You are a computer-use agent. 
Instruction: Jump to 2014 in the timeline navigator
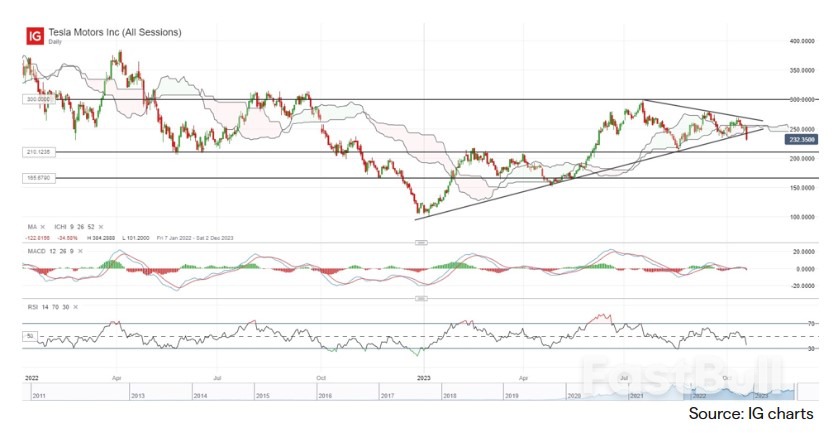coord(200,396)
